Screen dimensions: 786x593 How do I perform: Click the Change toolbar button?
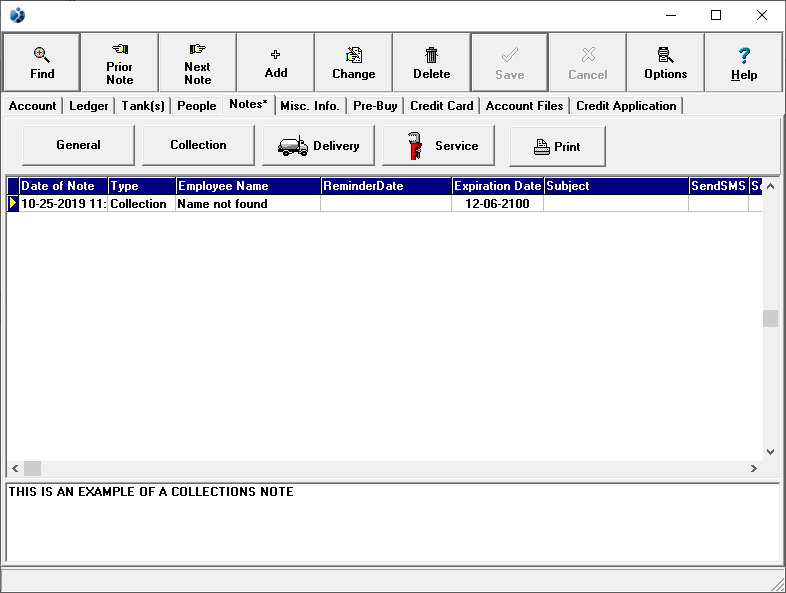[x=353, y=63]
